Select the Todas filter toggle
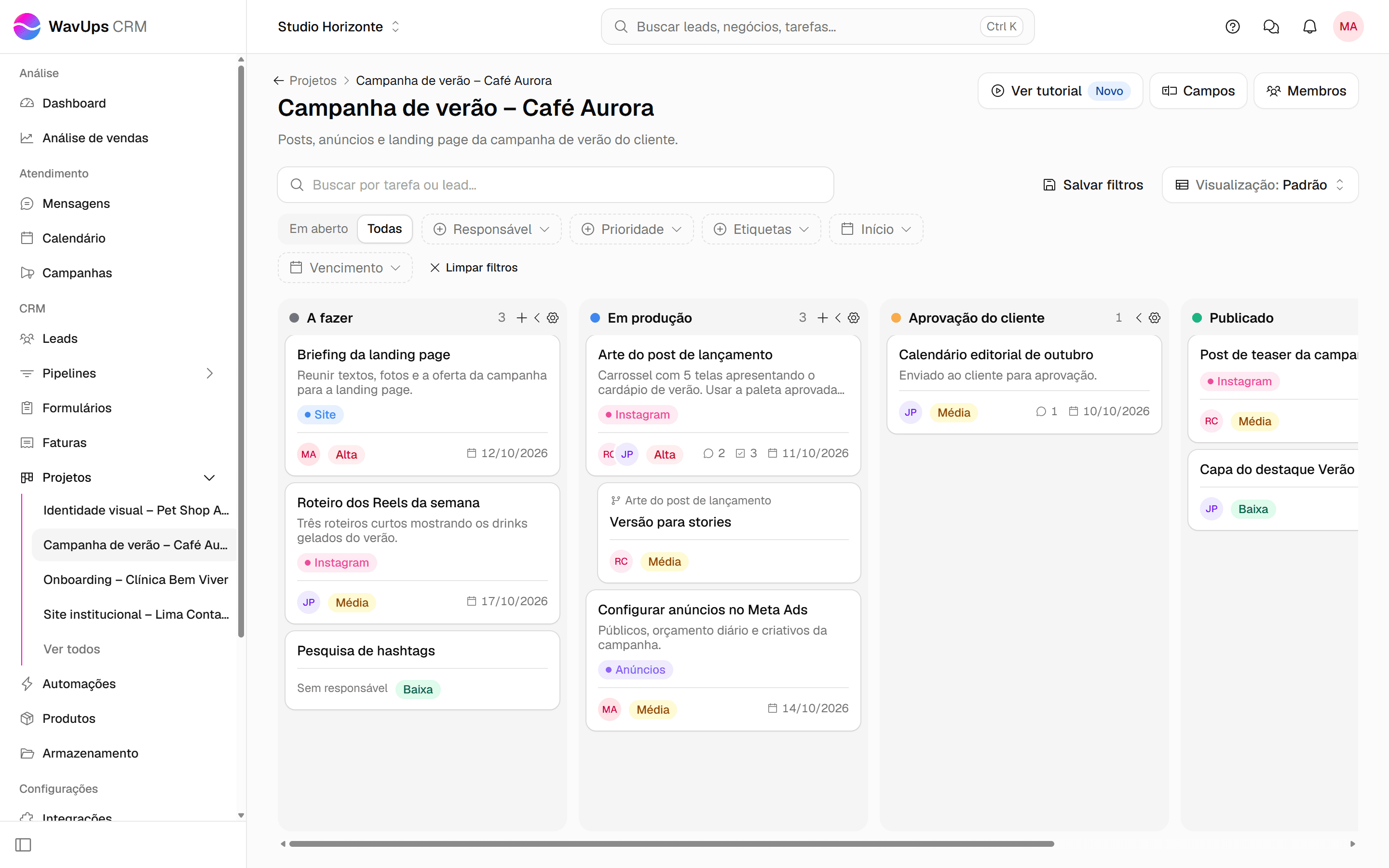Viewport: 1389px width, 868px height. pos(384,229)
